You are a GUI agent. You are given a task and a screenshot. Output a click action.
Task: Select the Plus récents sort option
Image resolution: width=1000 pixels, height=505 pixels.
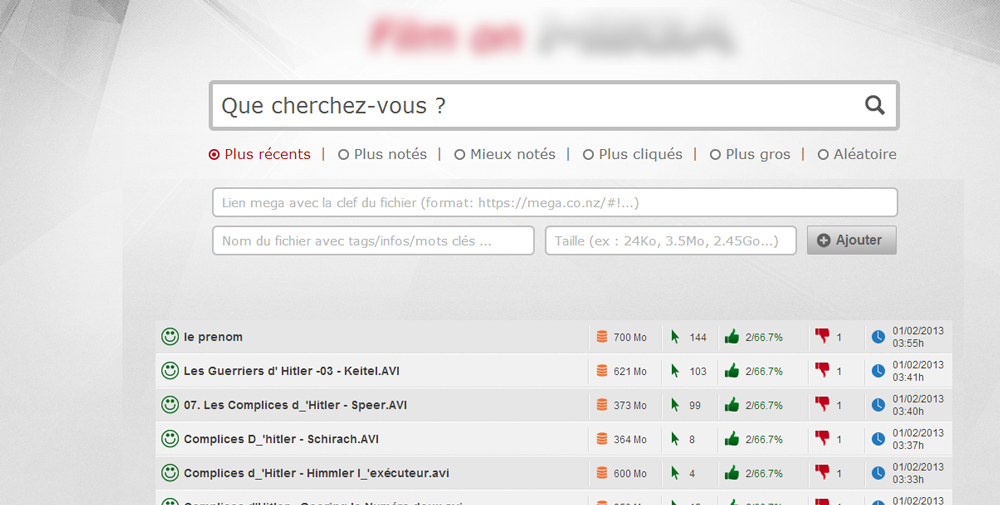[x=214, y=155]
